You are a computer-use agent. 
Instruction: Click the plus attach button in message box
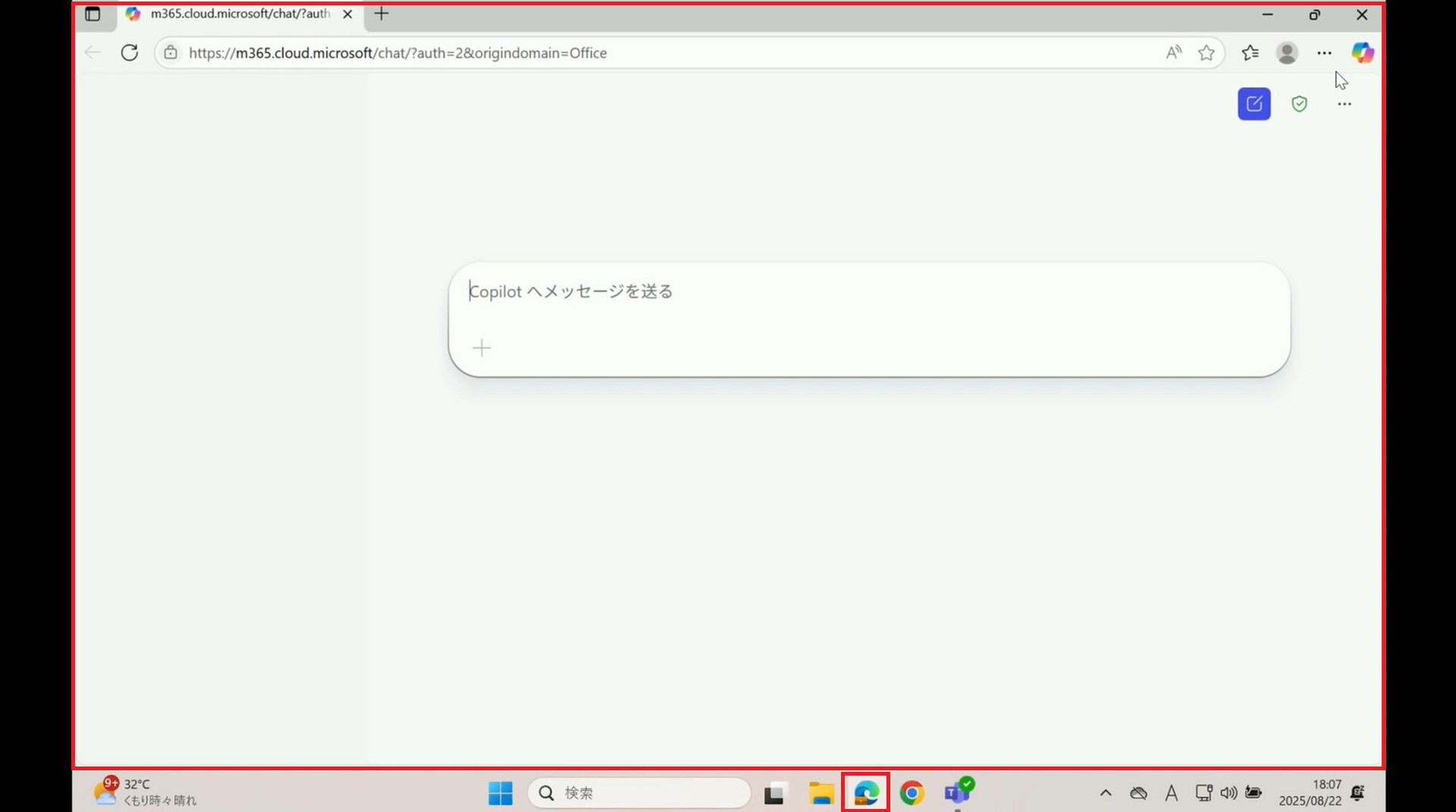482,348
